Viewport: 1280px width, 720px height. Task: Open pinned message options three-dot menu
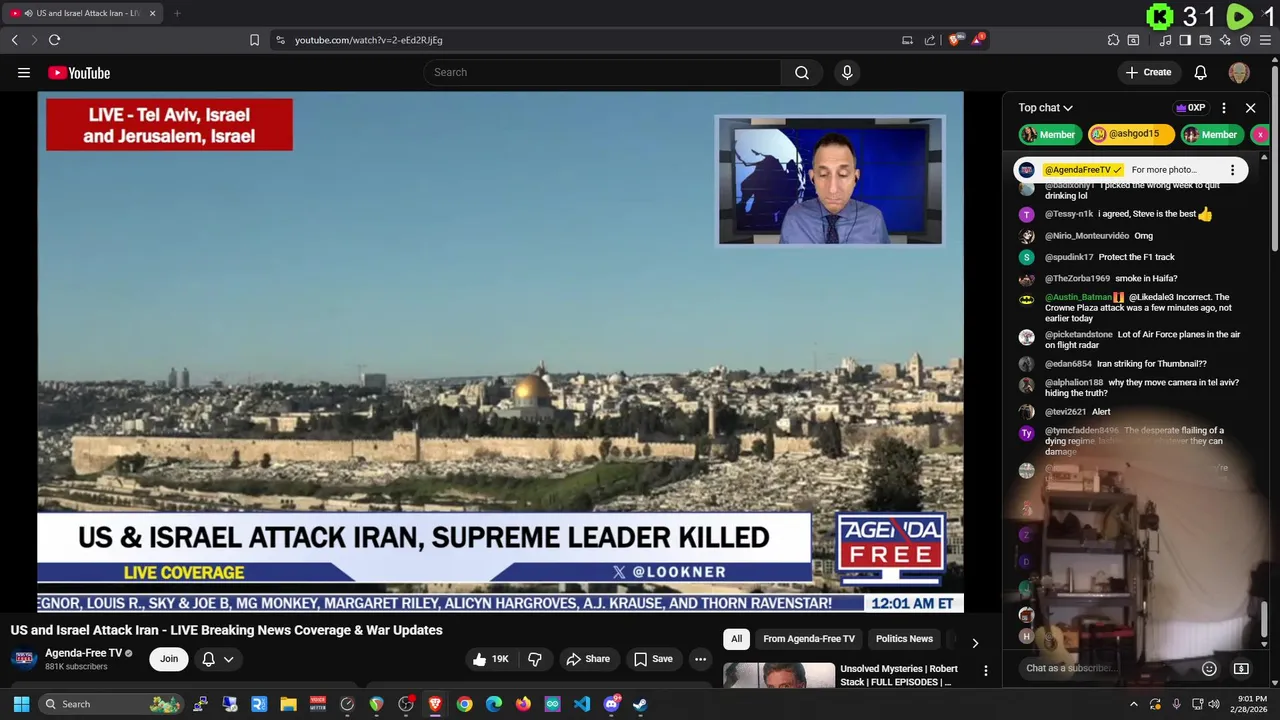pos(1232,170)
